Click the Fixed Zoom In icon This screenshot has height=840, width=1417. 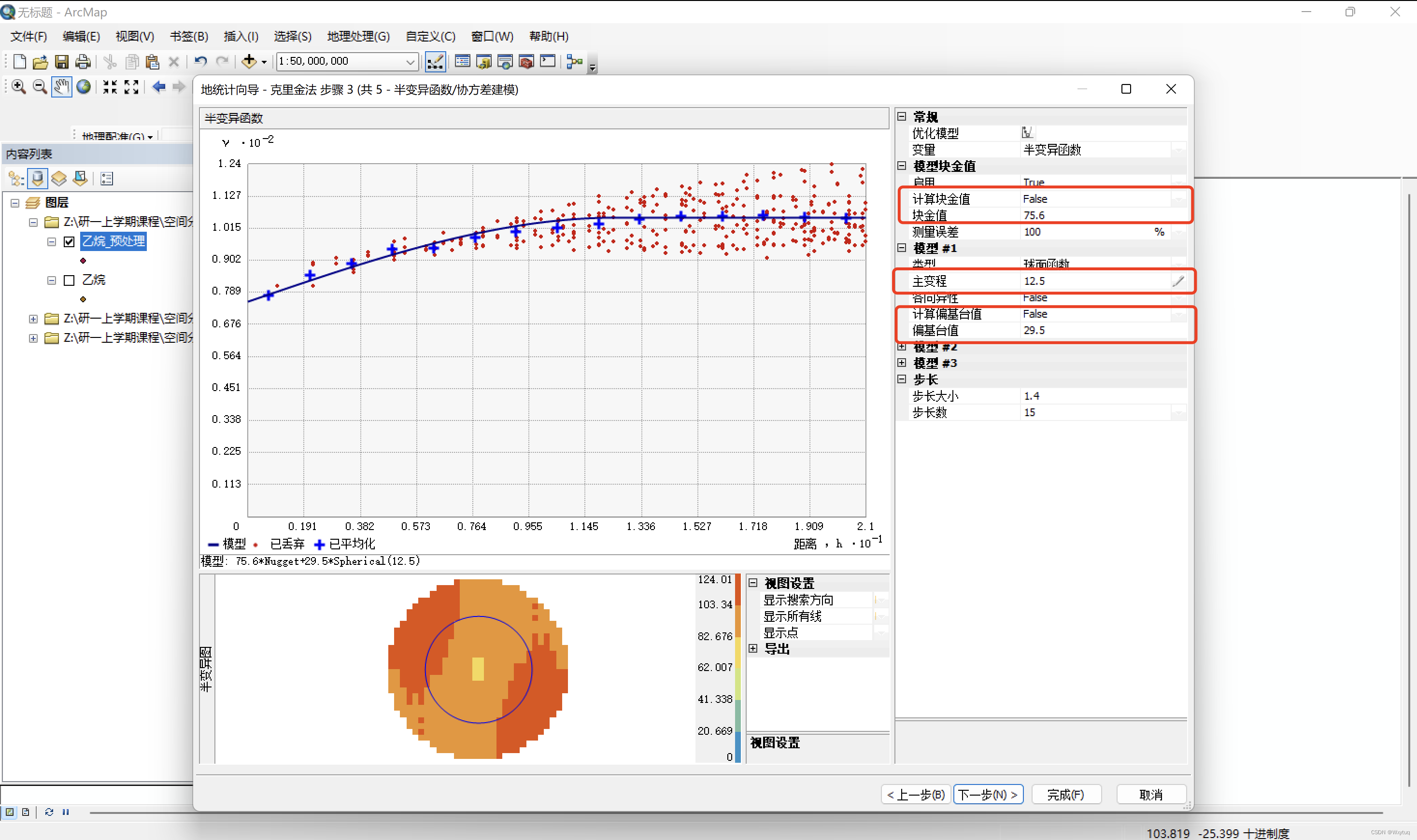110,86
